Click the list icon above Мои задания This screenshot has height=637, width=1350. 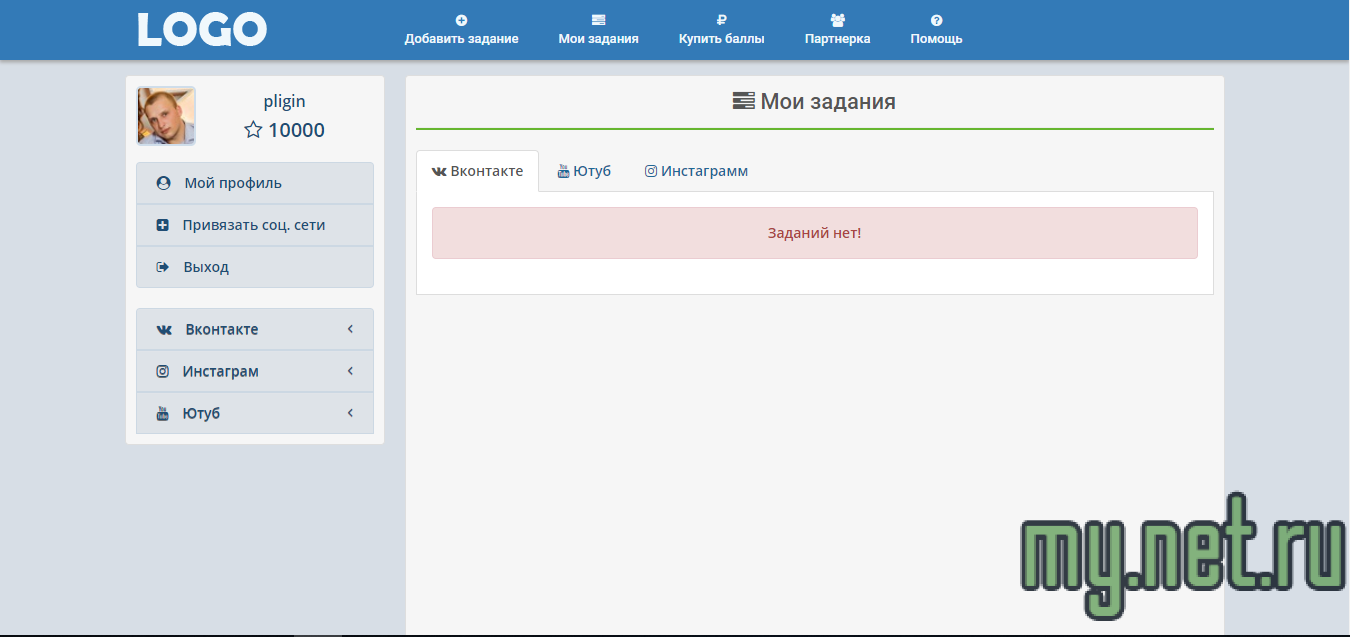pos(598,20)
